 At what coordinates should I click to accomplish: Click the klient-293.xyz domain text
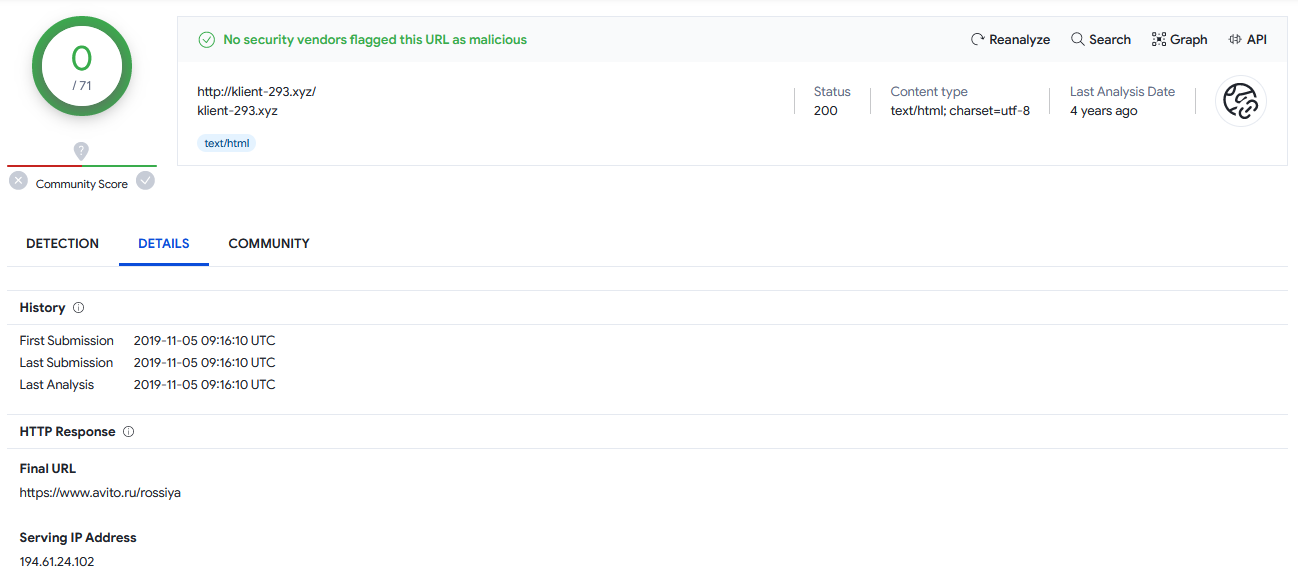coord(237,111)
